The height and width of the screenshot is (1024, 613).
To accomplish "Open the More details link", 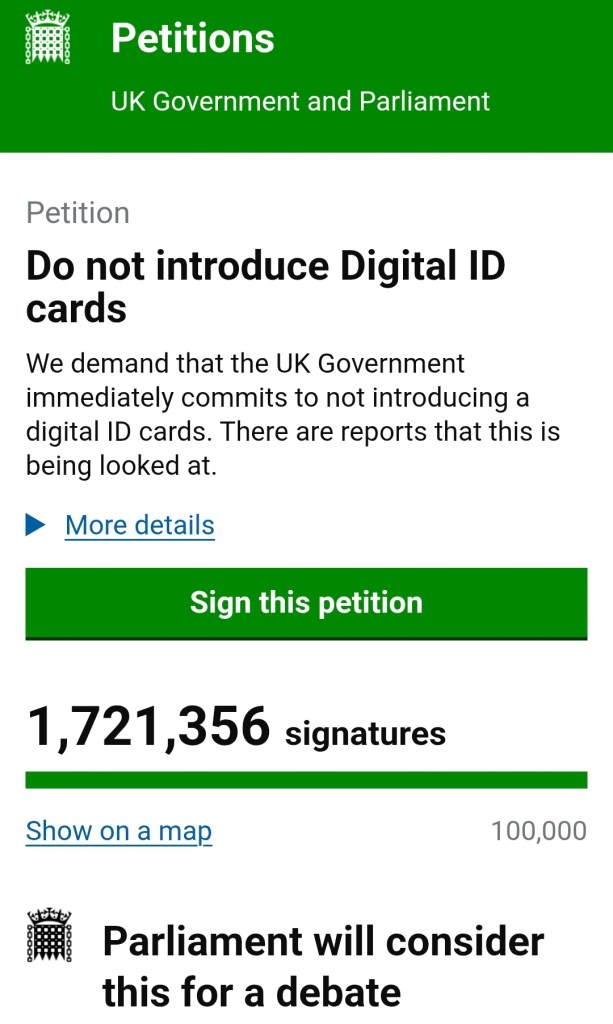I will 139,525.
